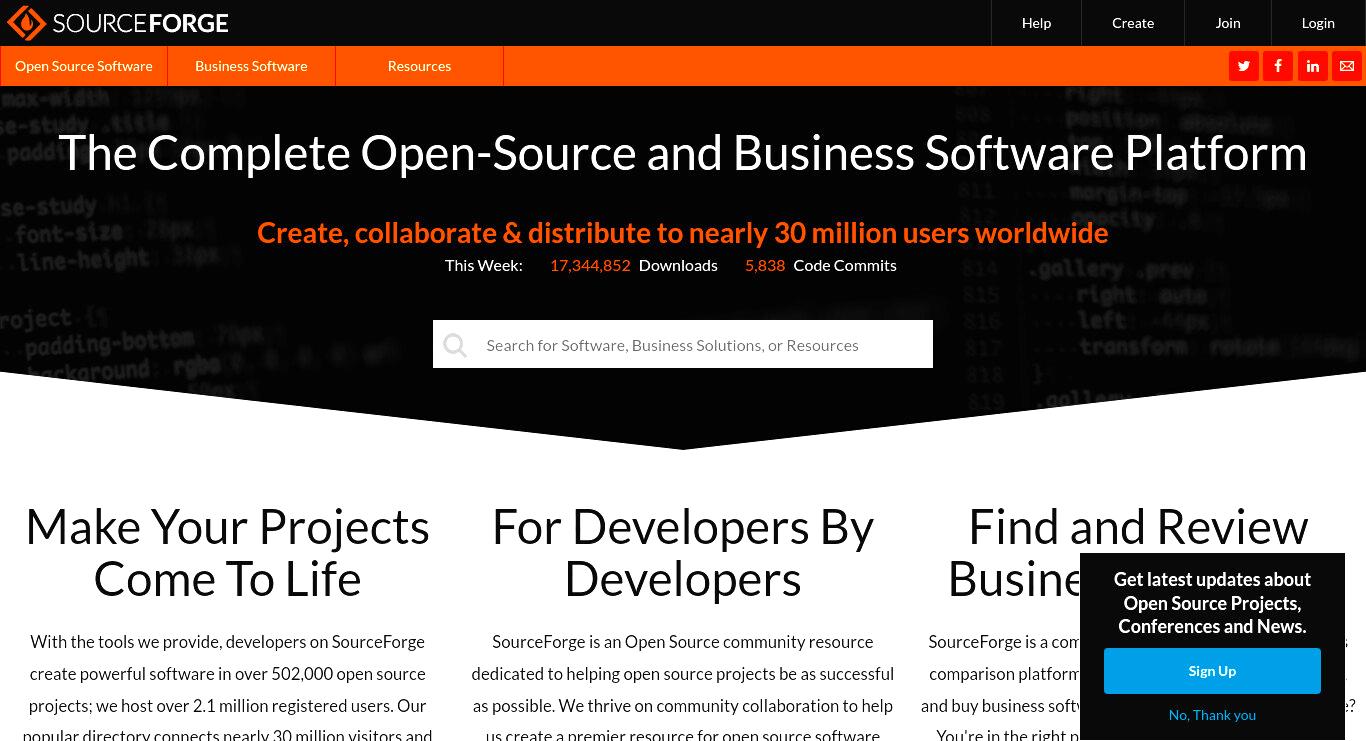Viewport: 1366px width, 741px height.
Task: Click the email envelope share icon
Action: coord(1347,66)
